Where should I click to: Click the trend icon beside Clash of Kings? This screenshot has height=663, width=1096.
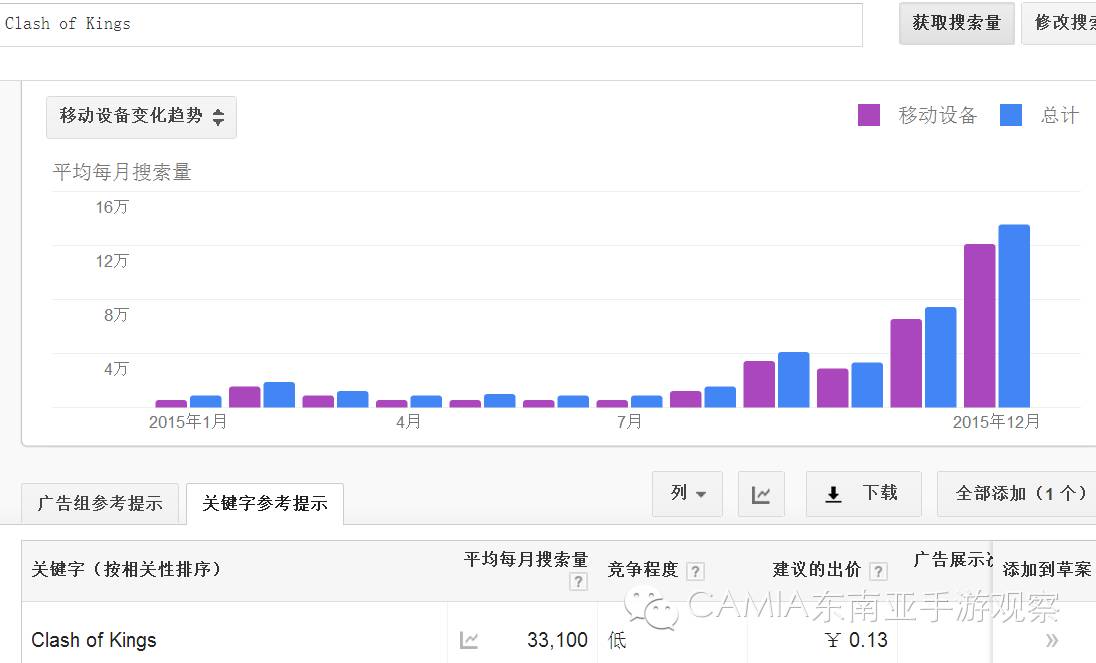(x=469, y=640)
